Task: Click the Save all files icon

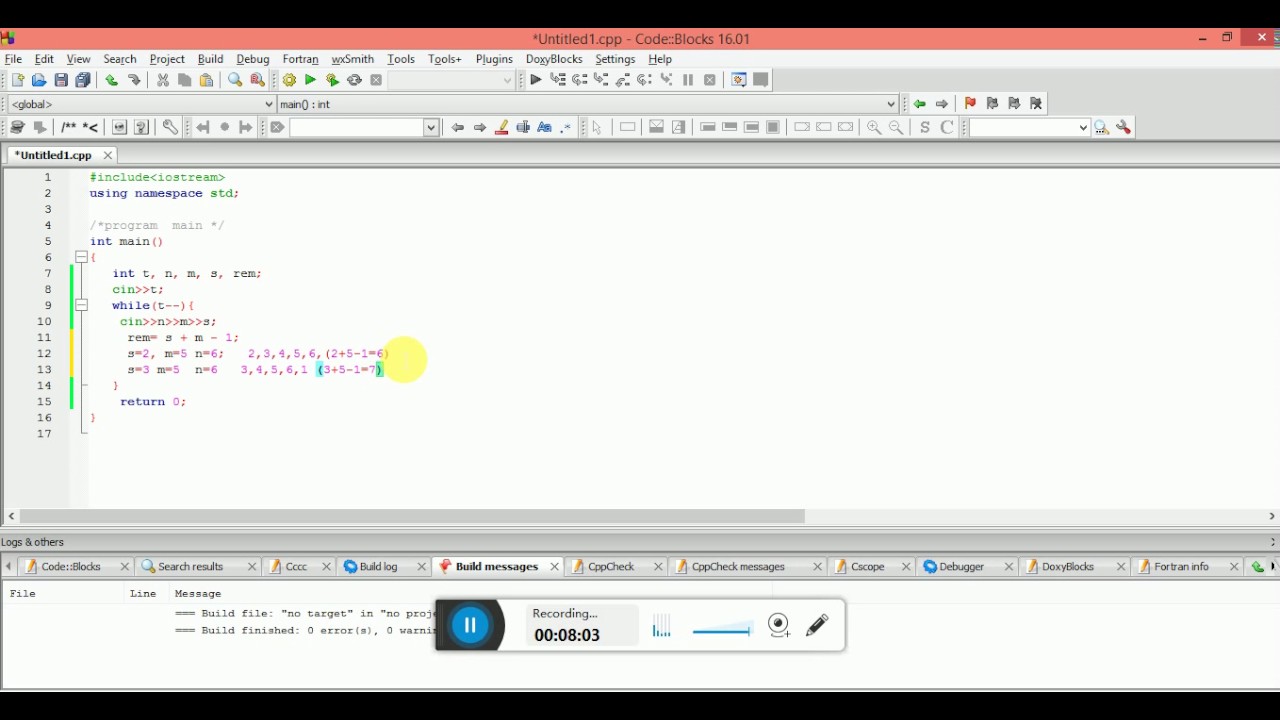Action: [x=83, y=80]
